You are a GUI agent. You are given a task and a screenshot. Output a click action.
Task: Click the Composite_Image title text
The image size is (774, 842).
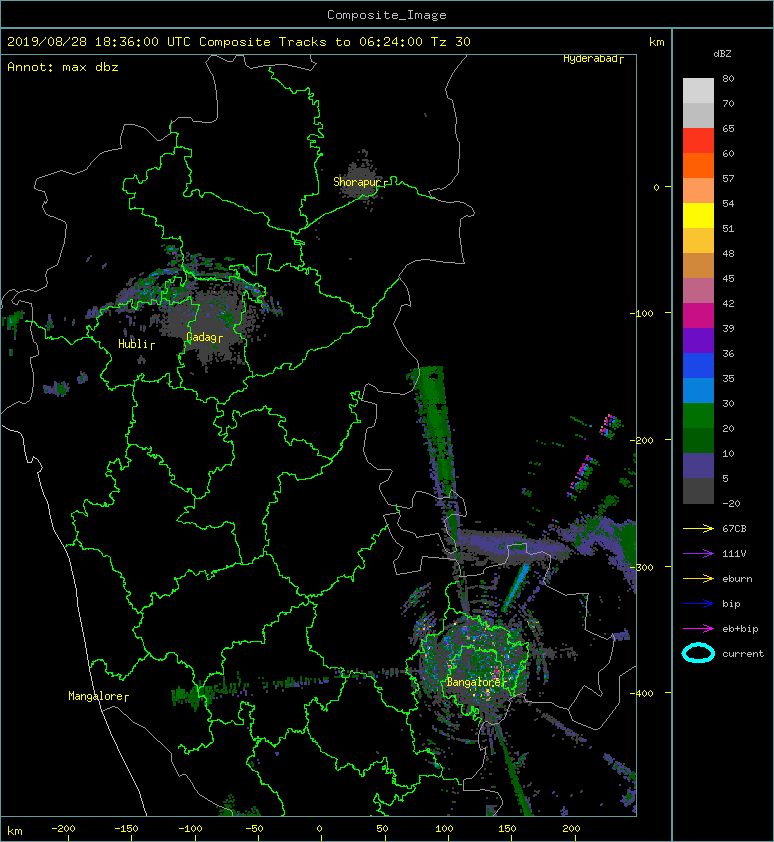[x=387, y=15]
